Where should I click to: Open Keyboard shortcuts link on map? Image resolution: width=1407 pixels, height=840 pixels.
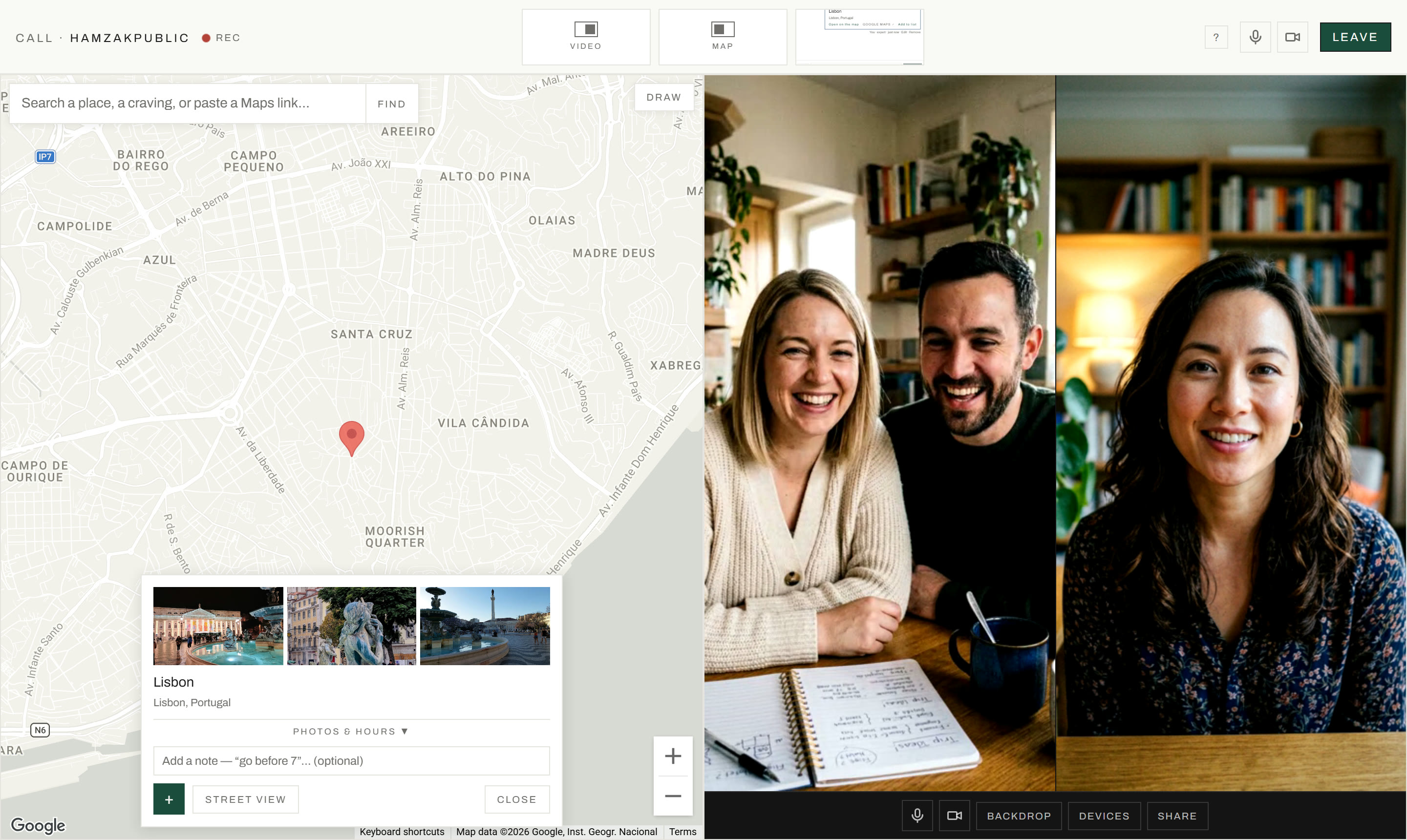coord(402,832)
